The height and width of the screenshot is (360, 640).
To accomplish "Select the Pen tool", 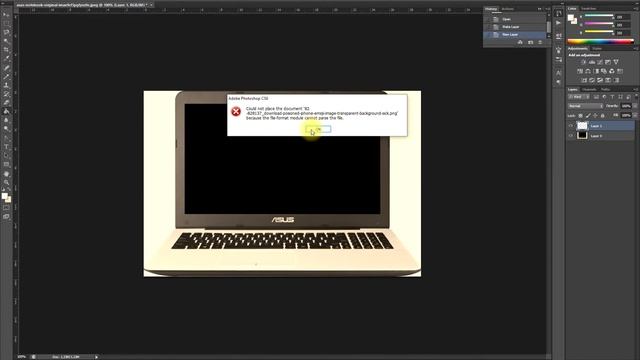I will click(6, 138).
